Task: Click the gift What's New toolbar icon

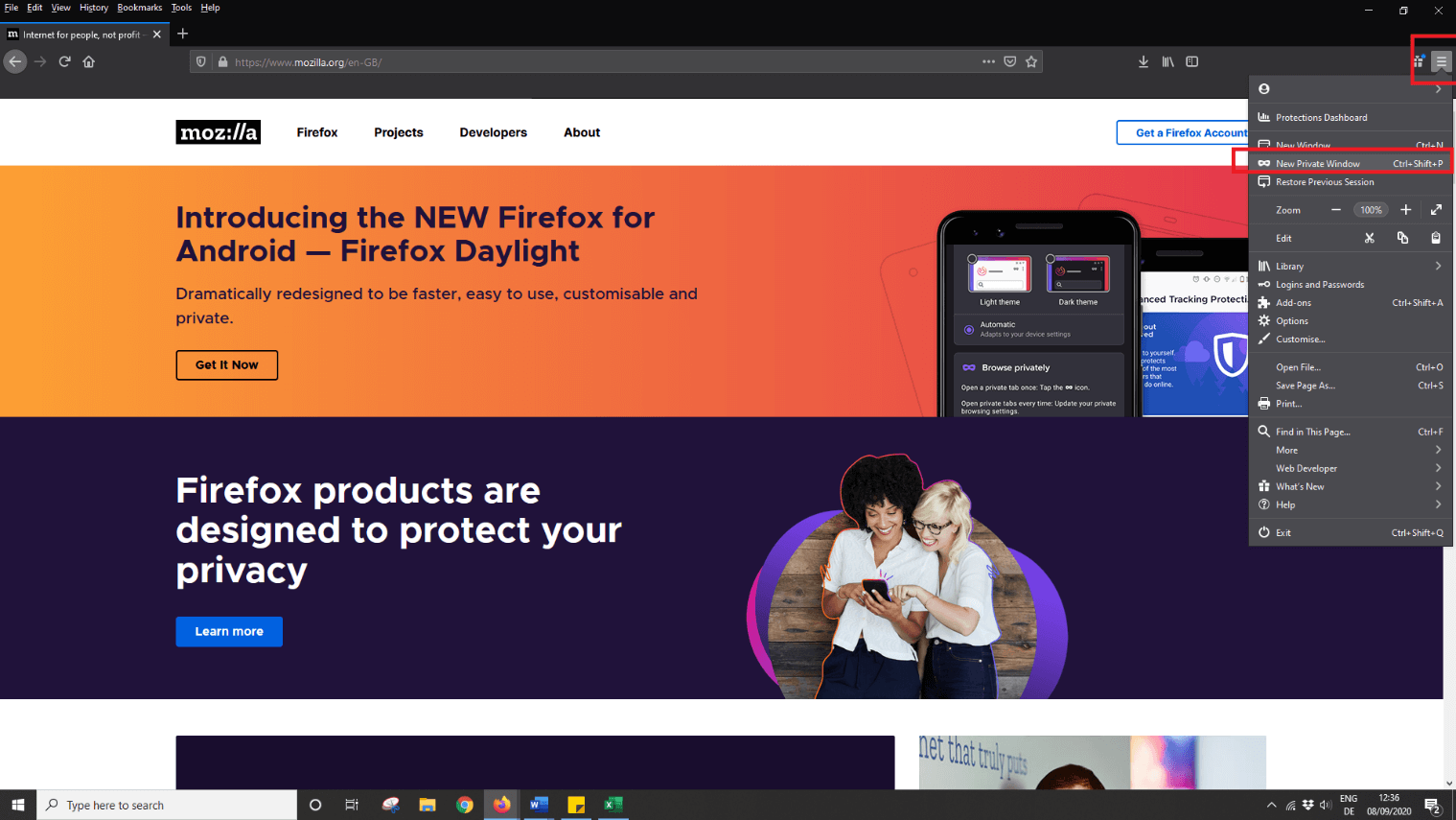Action: [1419, 61]
